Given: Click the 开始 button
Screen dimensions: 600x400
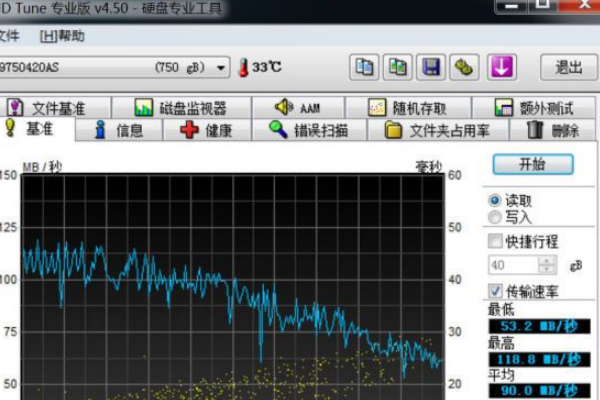Looking at the screenshot, I should point(533,165).
